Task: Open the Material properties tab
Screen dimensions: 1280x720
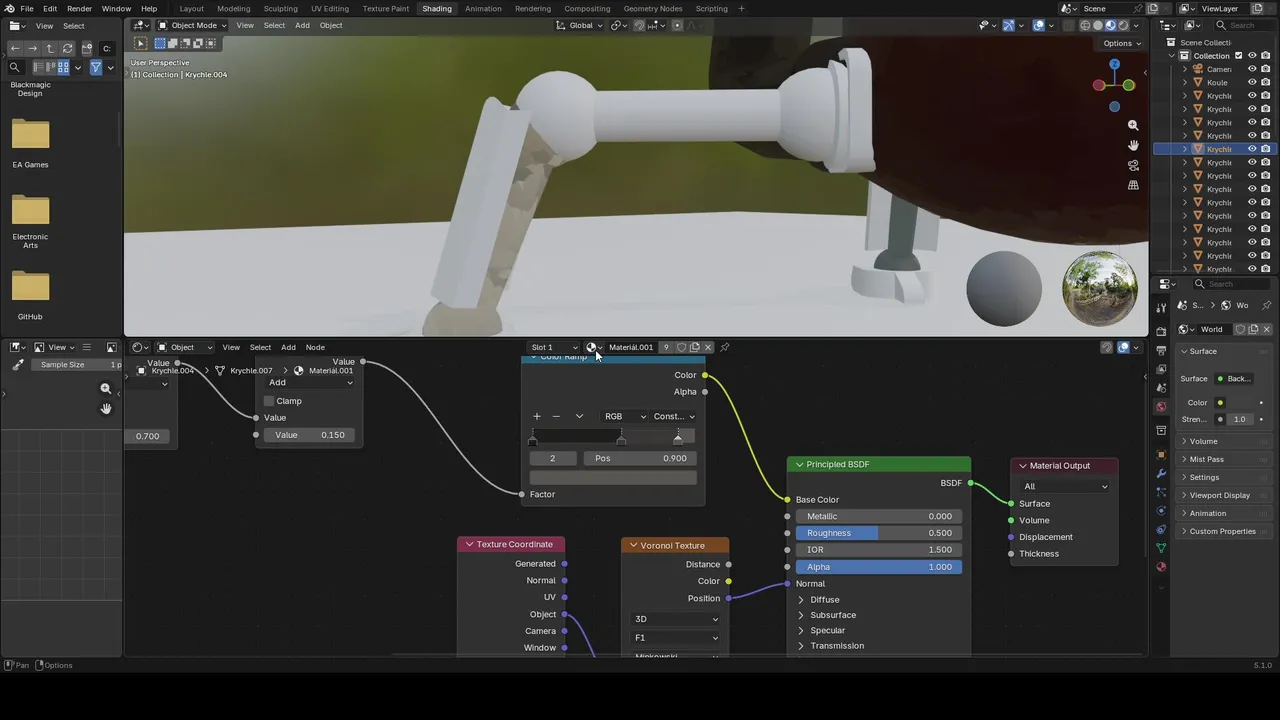Action: tap(1161, 567)
